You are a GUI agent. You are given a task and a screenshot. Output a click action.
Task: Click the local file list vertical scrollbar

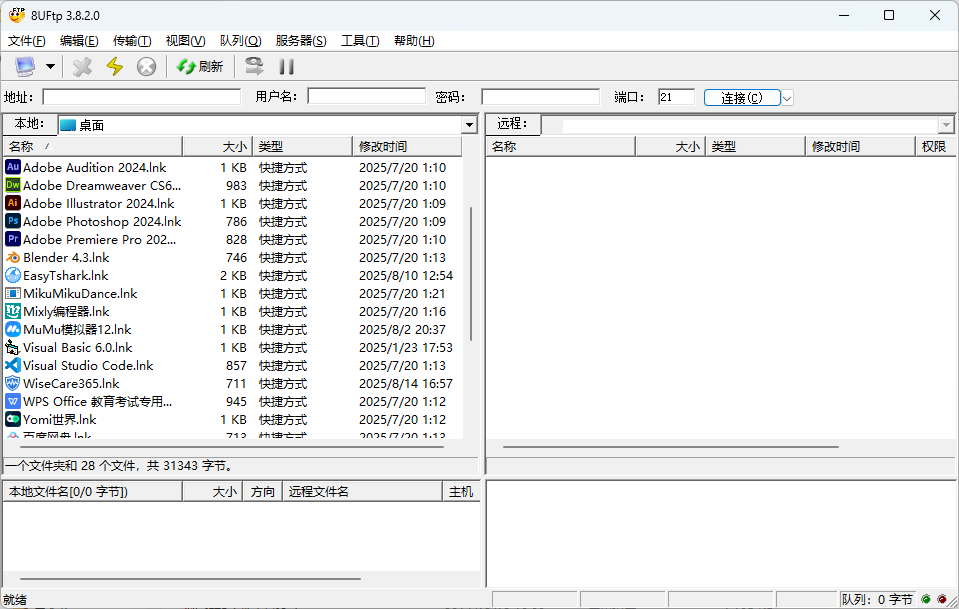click(x=471, y=274)
